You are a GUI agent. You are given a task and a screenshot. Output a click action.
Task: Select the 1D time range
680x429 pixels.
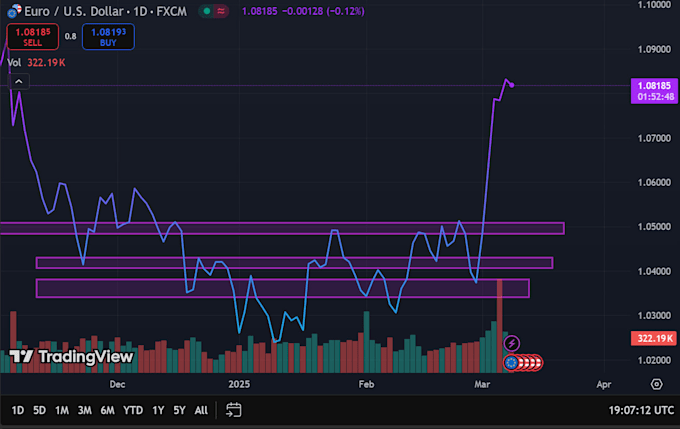click(x=17, y=410)
